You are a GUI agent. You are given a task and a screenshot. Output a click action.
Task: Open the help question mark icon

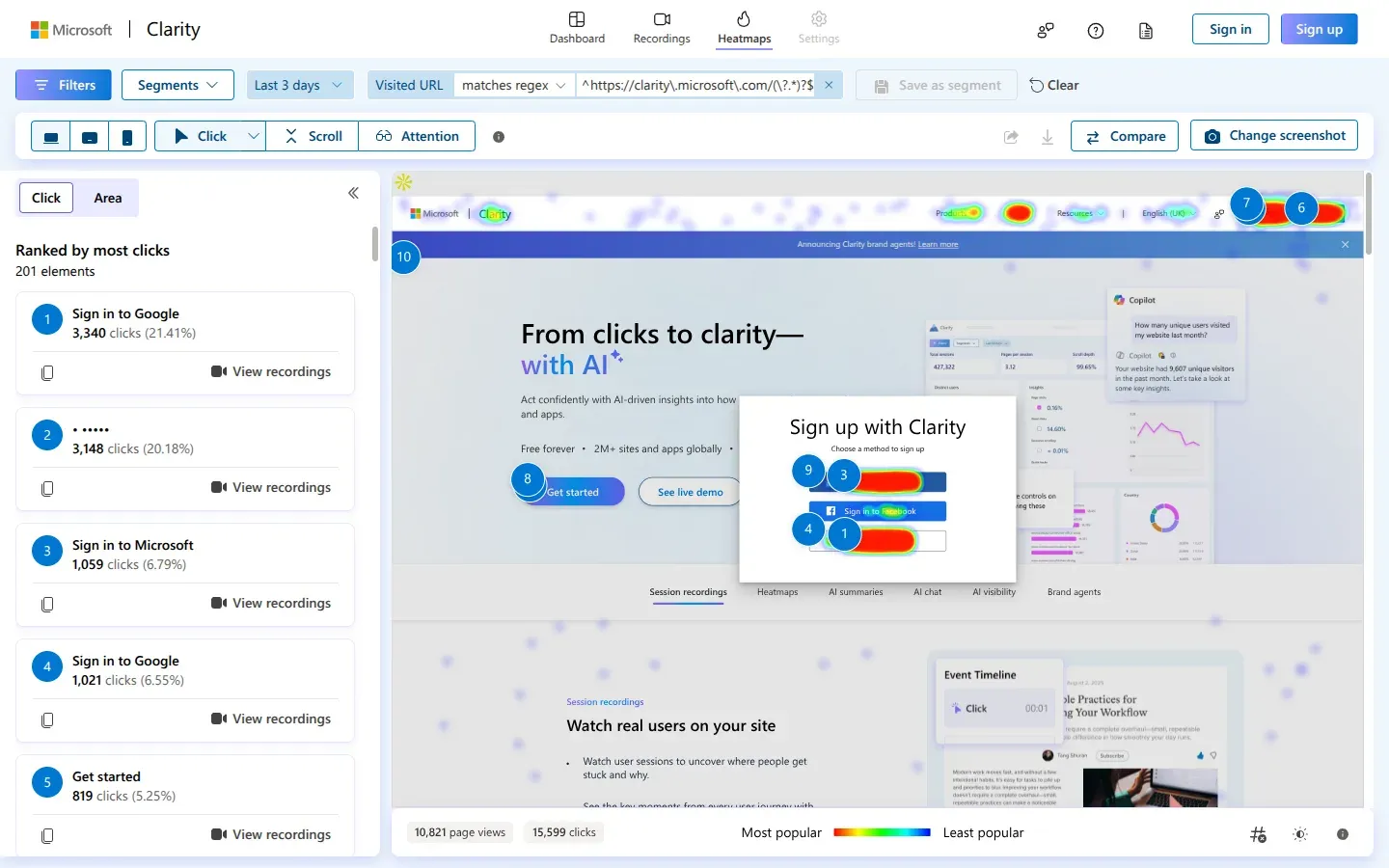pos(1096,30)
